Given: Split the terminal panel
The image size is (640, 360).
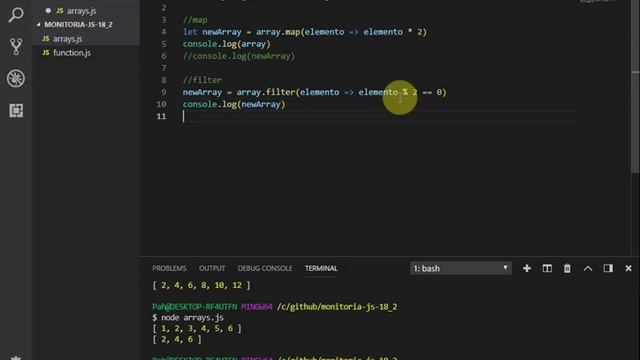Looking at the screenshot, I should tap(547, 268).
